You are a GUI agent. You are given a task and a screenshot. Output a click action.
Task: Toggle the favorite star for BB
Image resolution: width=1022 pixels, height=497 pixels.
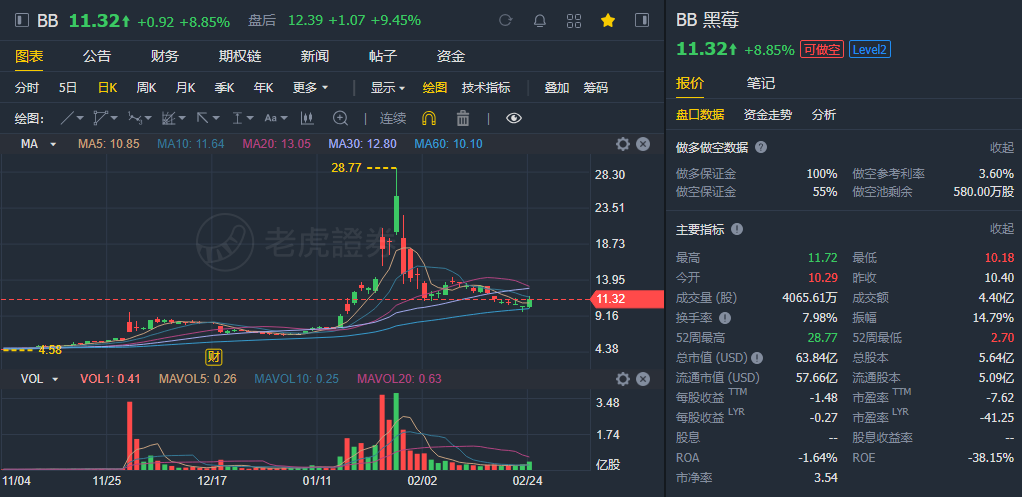[607, 20]
